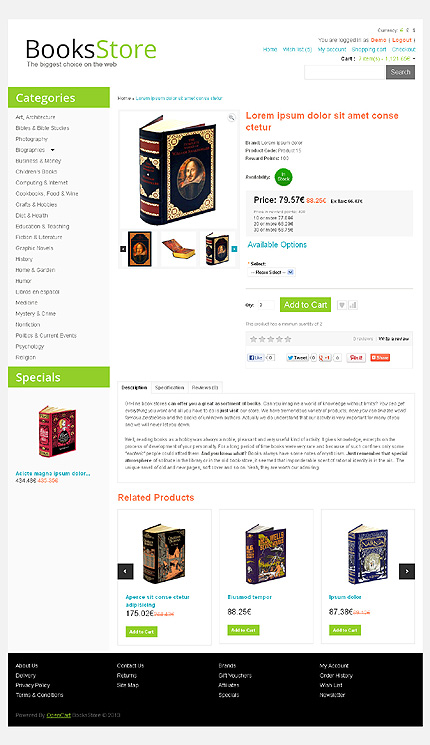The height and width of the screenshot is (745, 430).
Task: Go to next related products slide
Action: pyautogui.click(x=407, y=571)
